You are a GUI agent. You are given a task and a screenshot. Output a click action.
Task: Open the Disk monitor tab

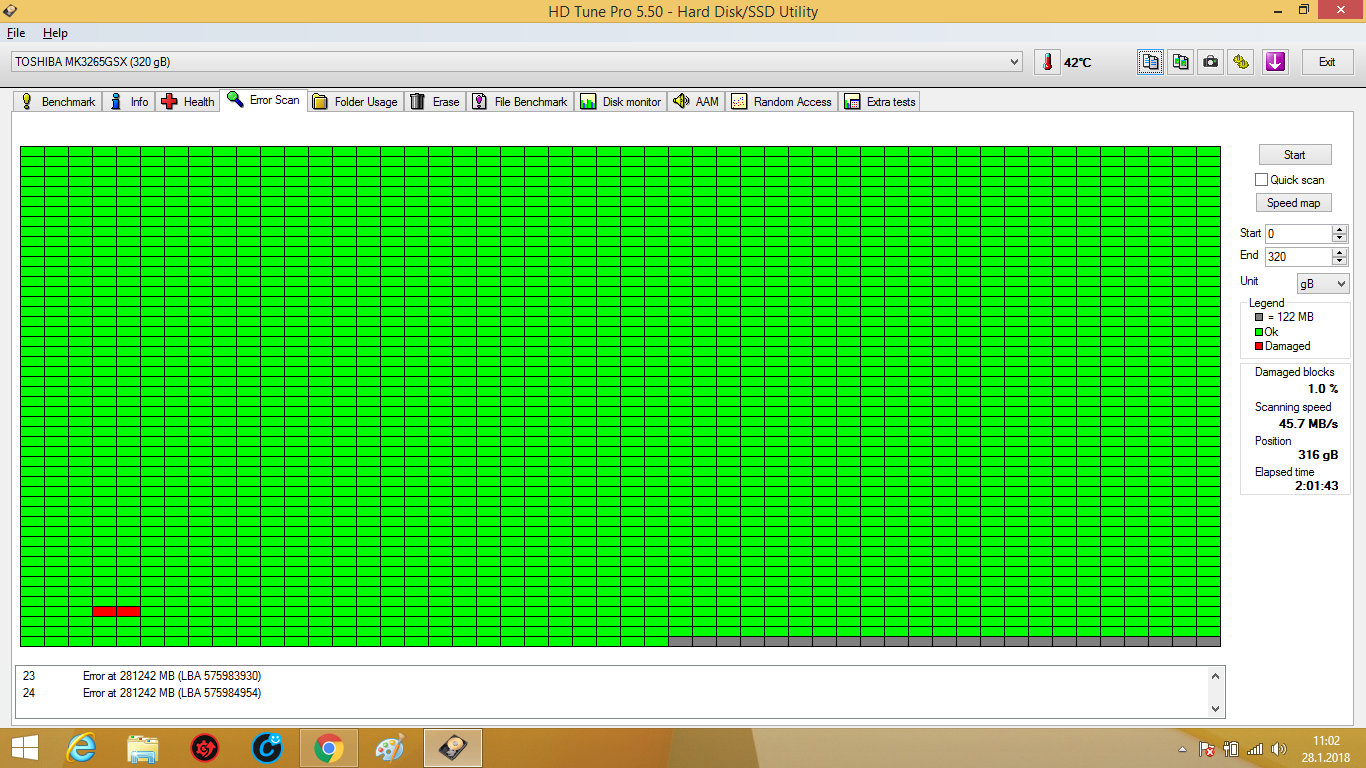tap(621, 101)
